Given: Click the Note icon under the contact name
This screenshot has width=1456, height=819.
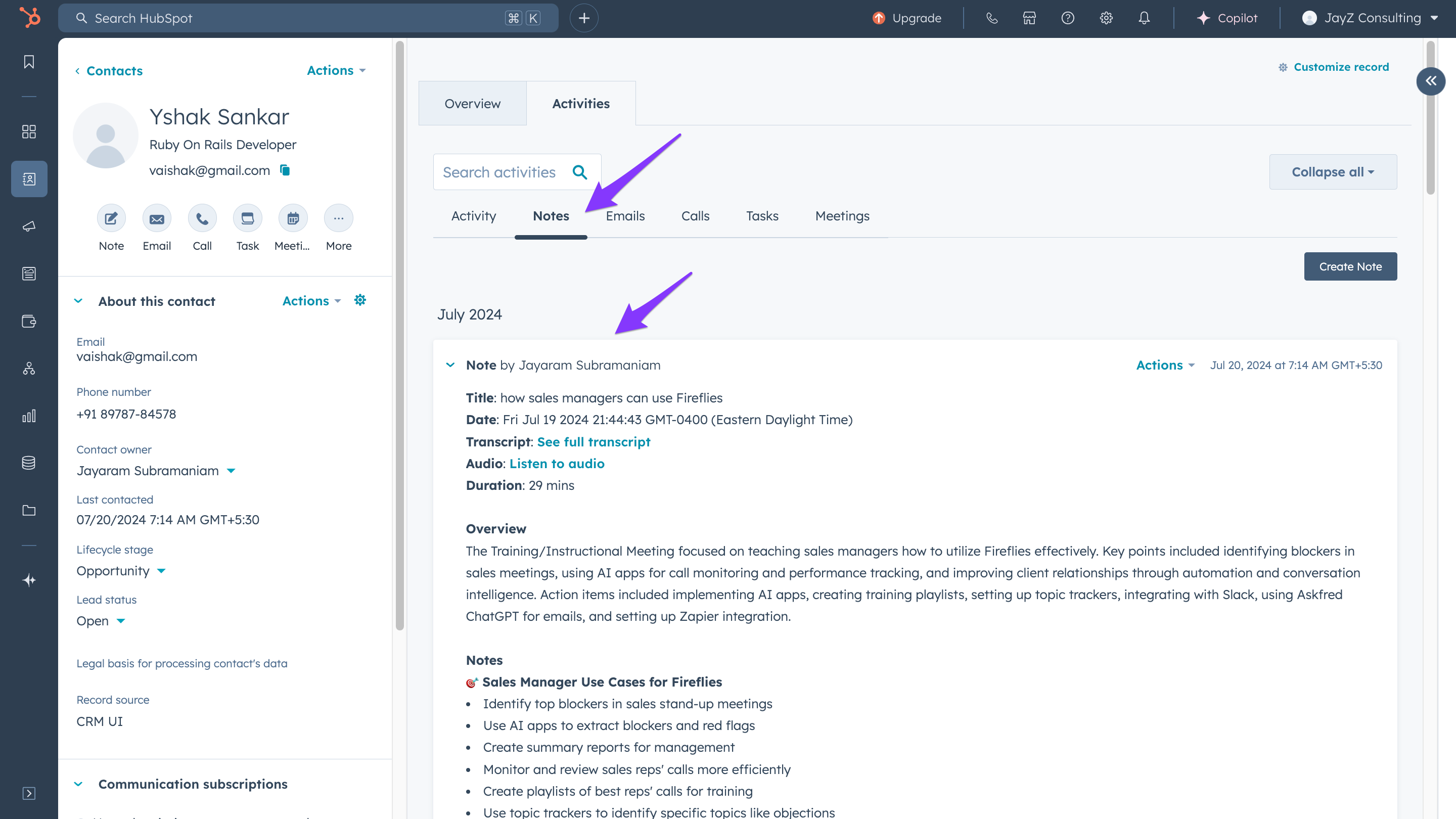Looking at the screenshot, I should tap(111, 218).
